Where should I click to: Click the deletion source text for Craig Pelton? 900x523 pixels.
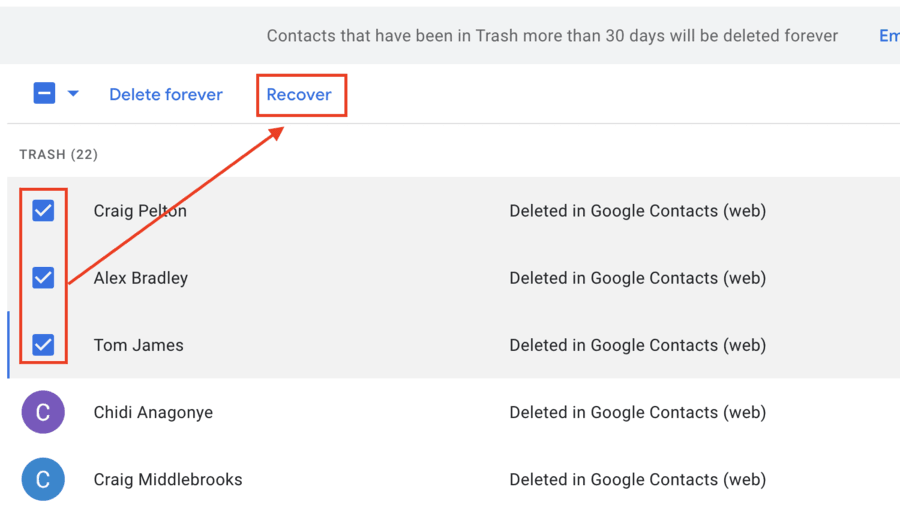coord(637,211)
